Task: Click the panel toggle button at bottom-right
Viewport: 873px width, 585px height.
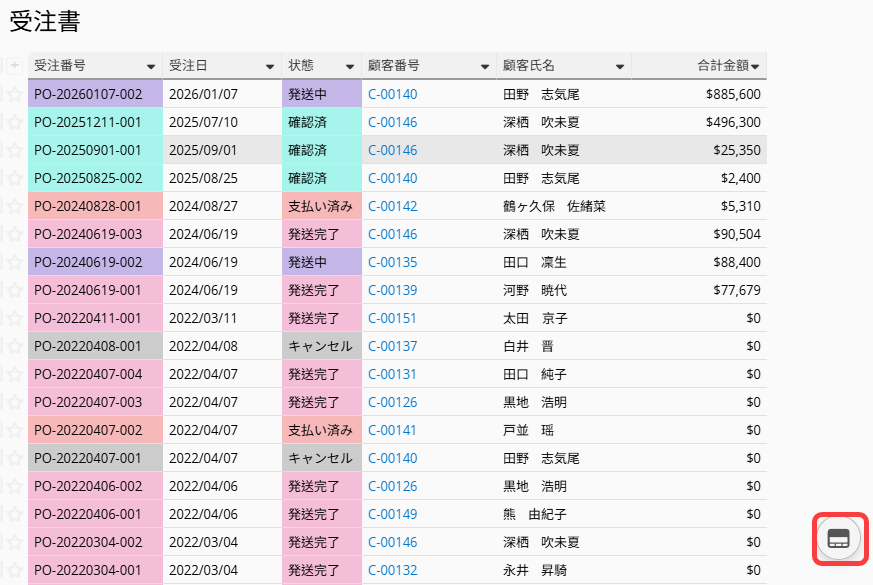Action: click(x=839, y=539)
